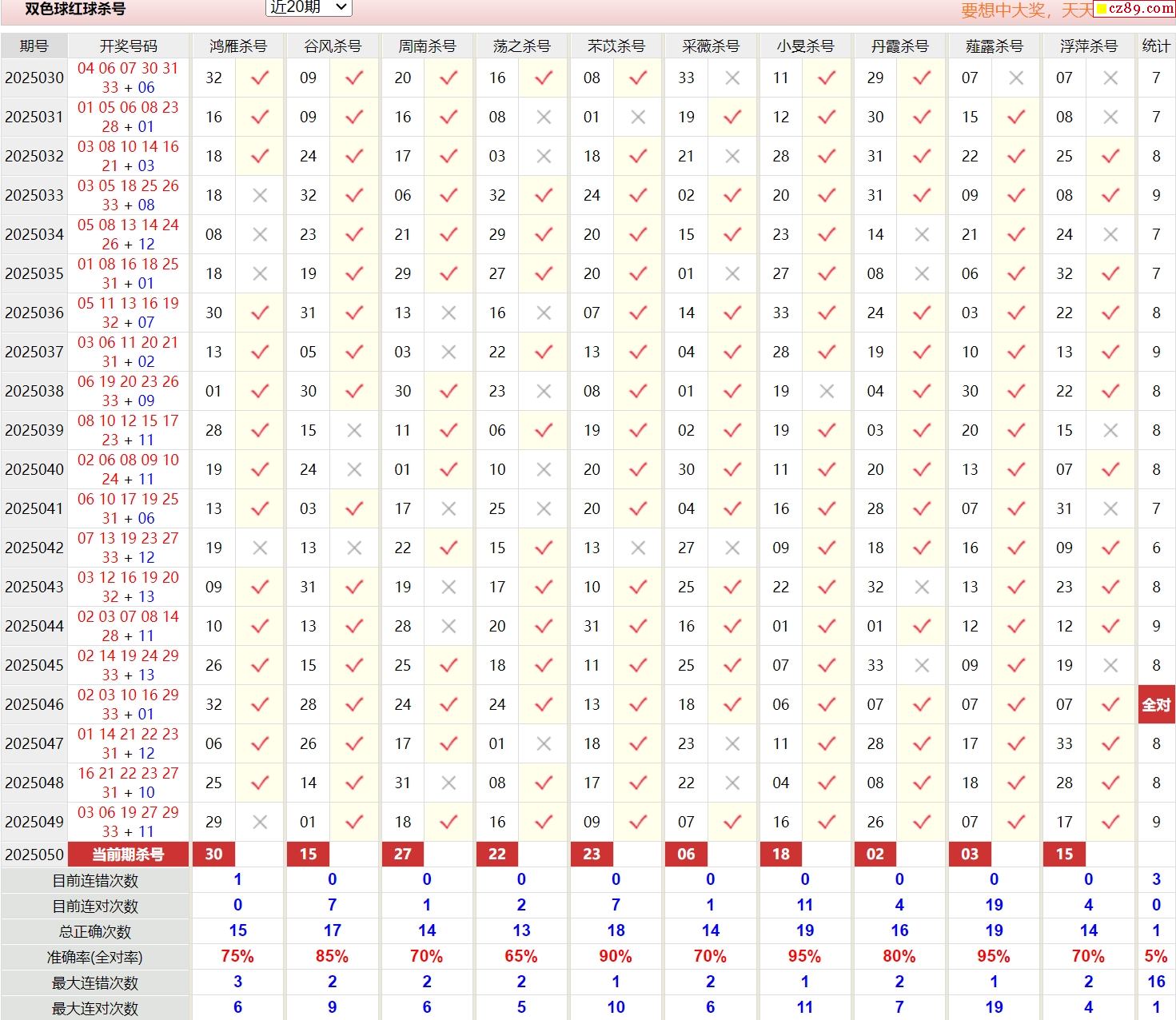Click 谷风 checkmark in row 2025032

coord(354,156)
